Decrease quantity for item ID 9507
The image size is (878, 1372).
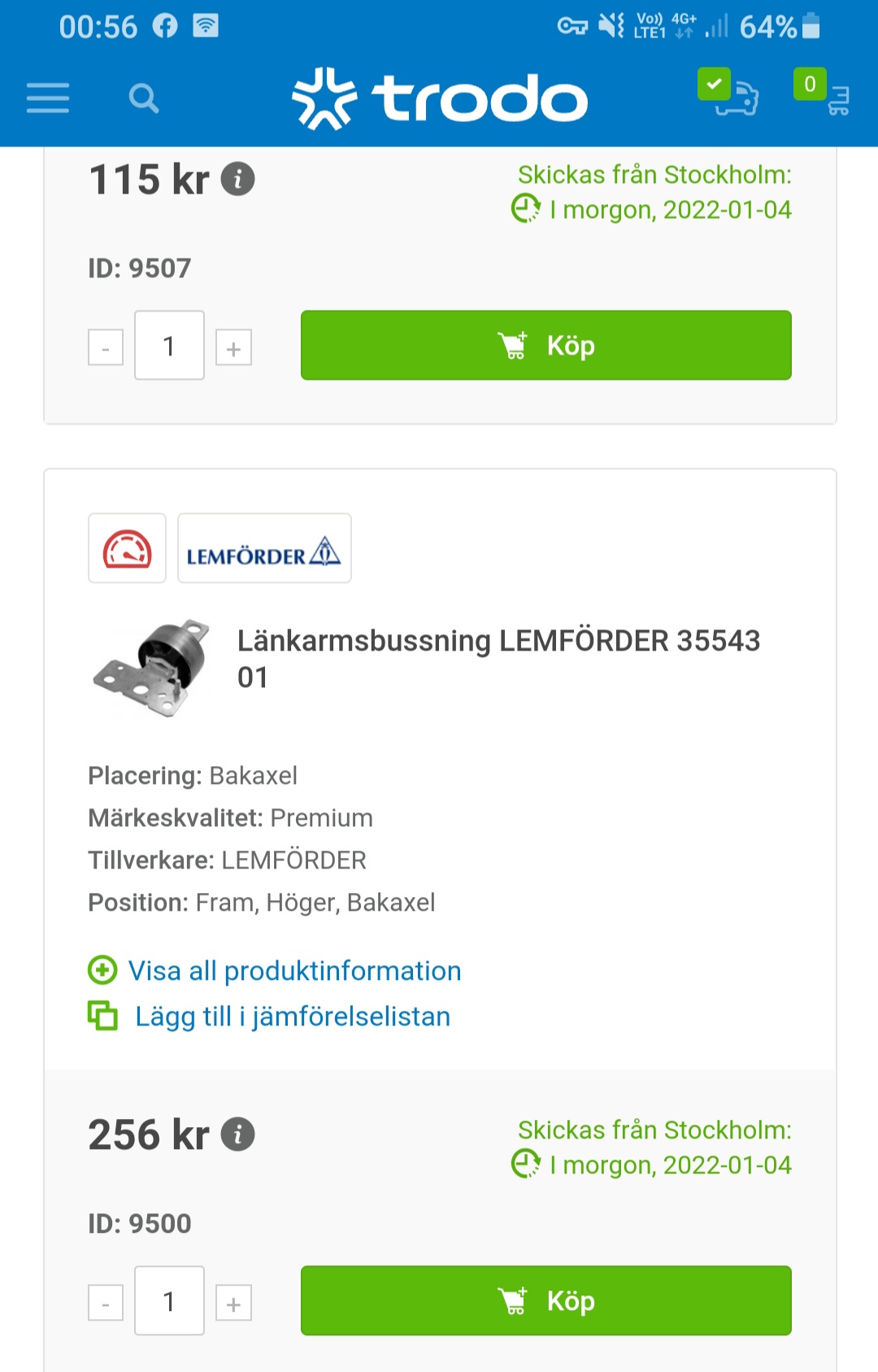(x=106, y=348)
